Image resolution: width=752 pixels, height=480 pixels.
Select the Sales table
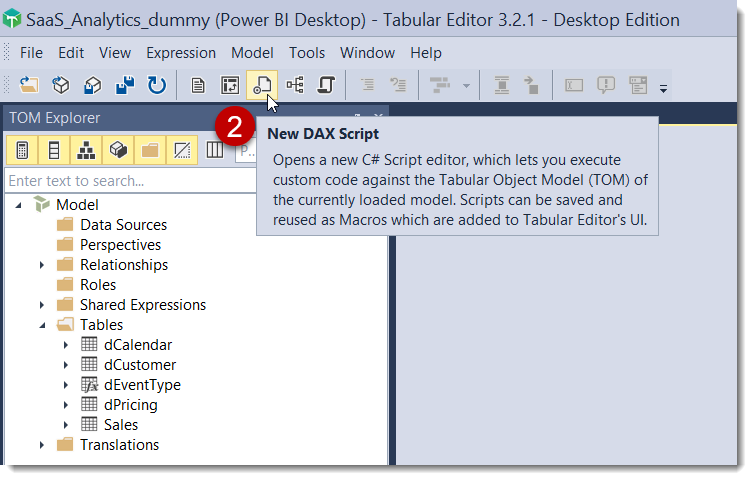[x=121, y=425]
